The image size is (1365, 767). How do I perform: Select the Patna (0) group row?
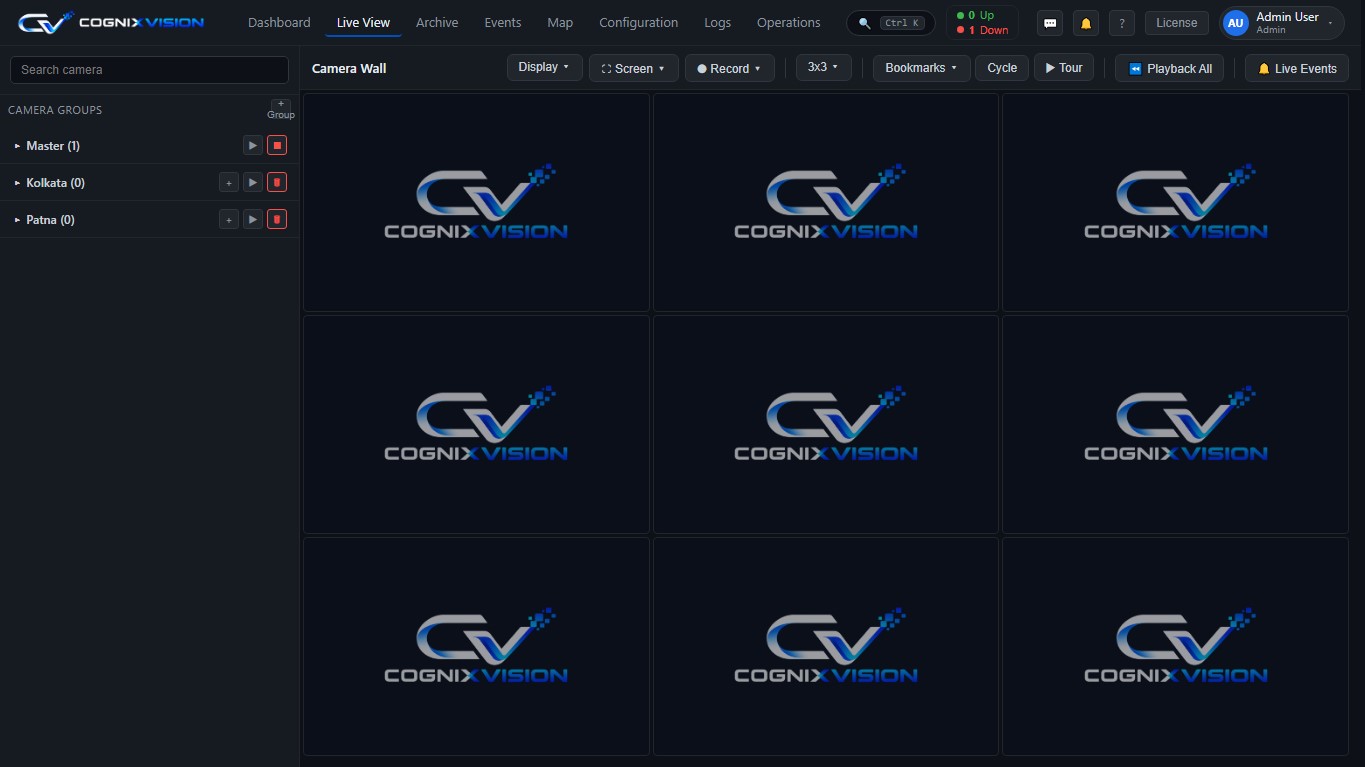point(149,220)
